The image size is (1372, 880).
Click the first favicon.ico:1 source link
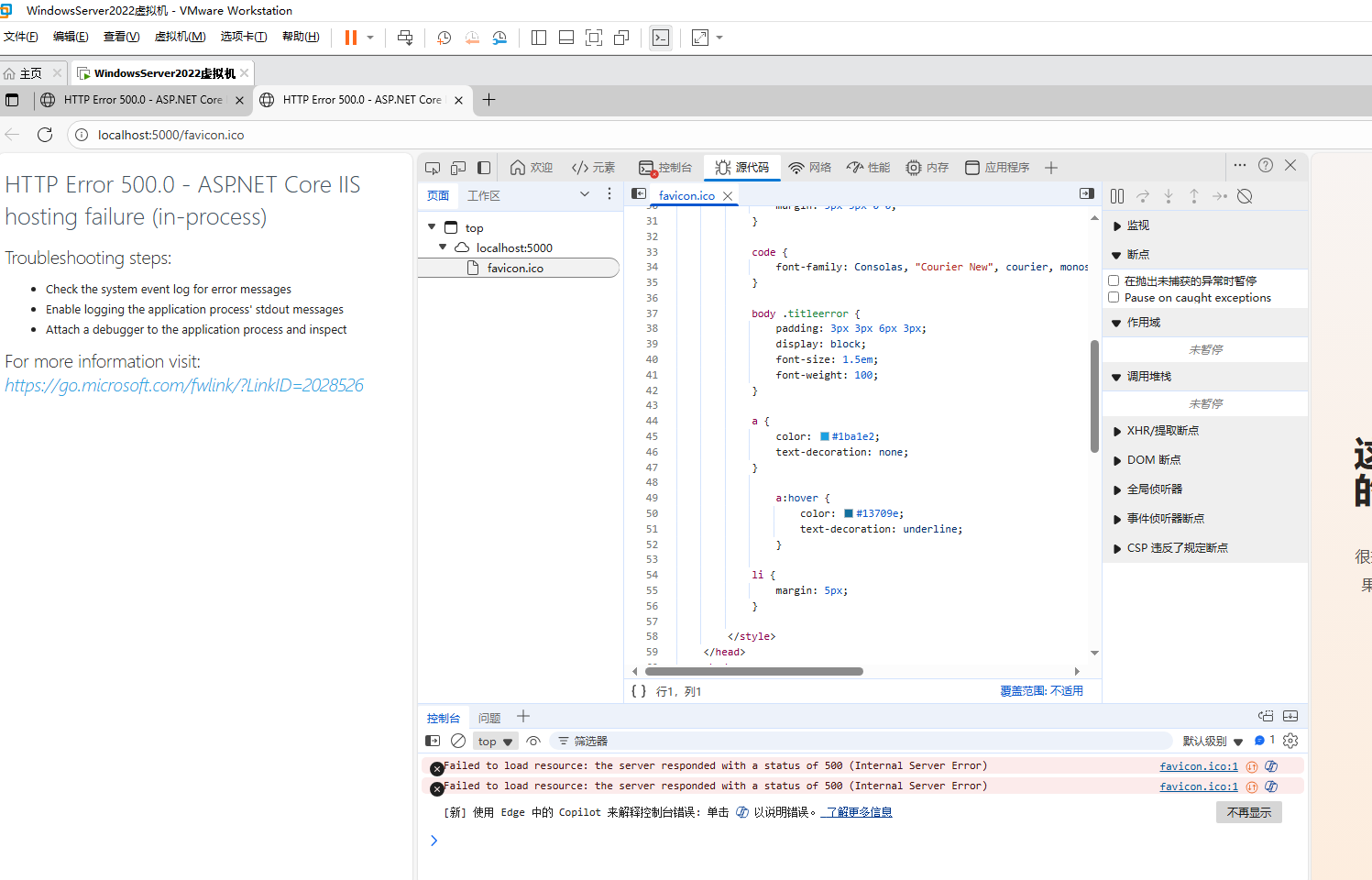coord(1199,766)
